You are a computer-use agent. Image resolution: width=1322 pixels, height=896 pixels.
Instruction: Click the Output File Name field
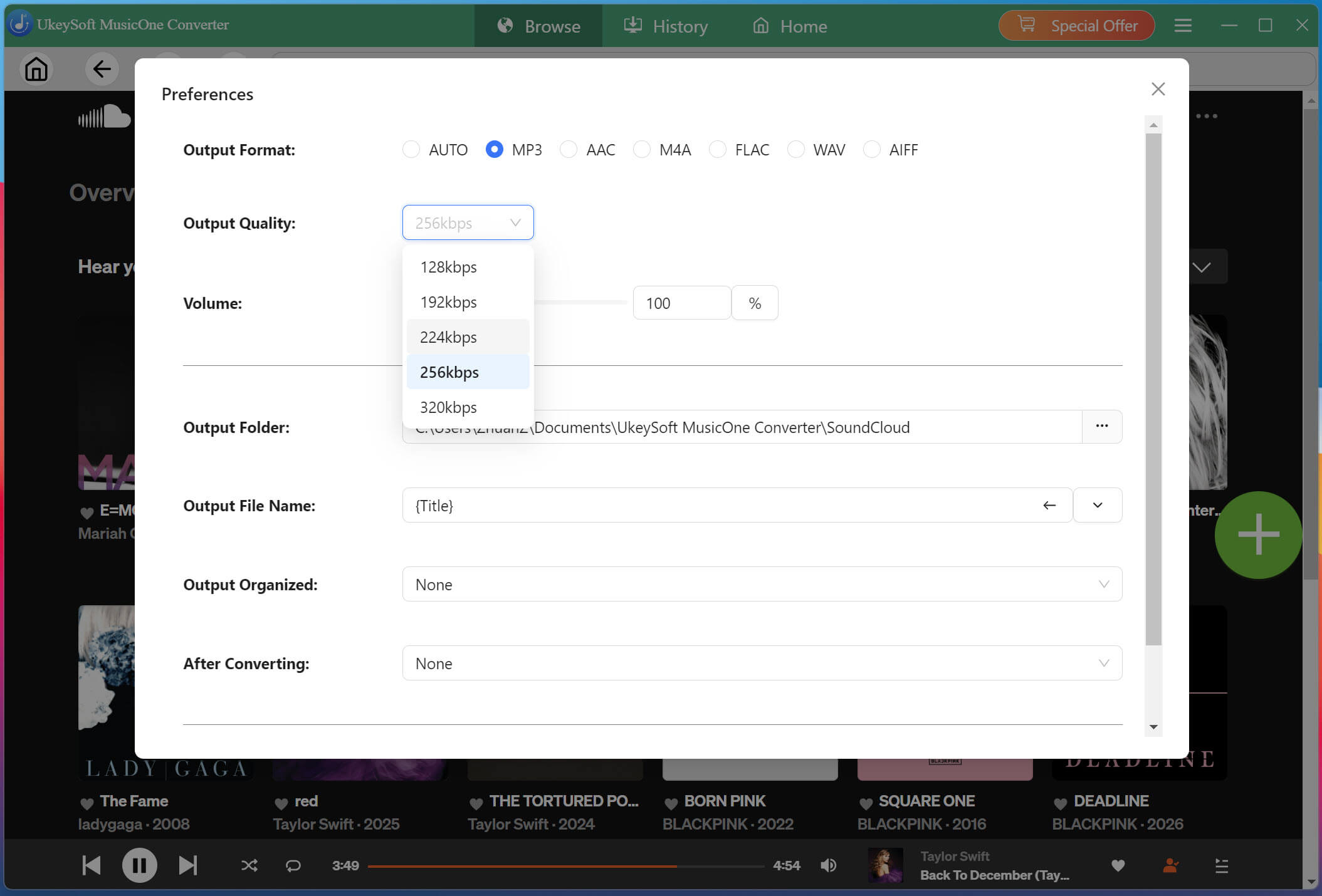coord(737,505)
